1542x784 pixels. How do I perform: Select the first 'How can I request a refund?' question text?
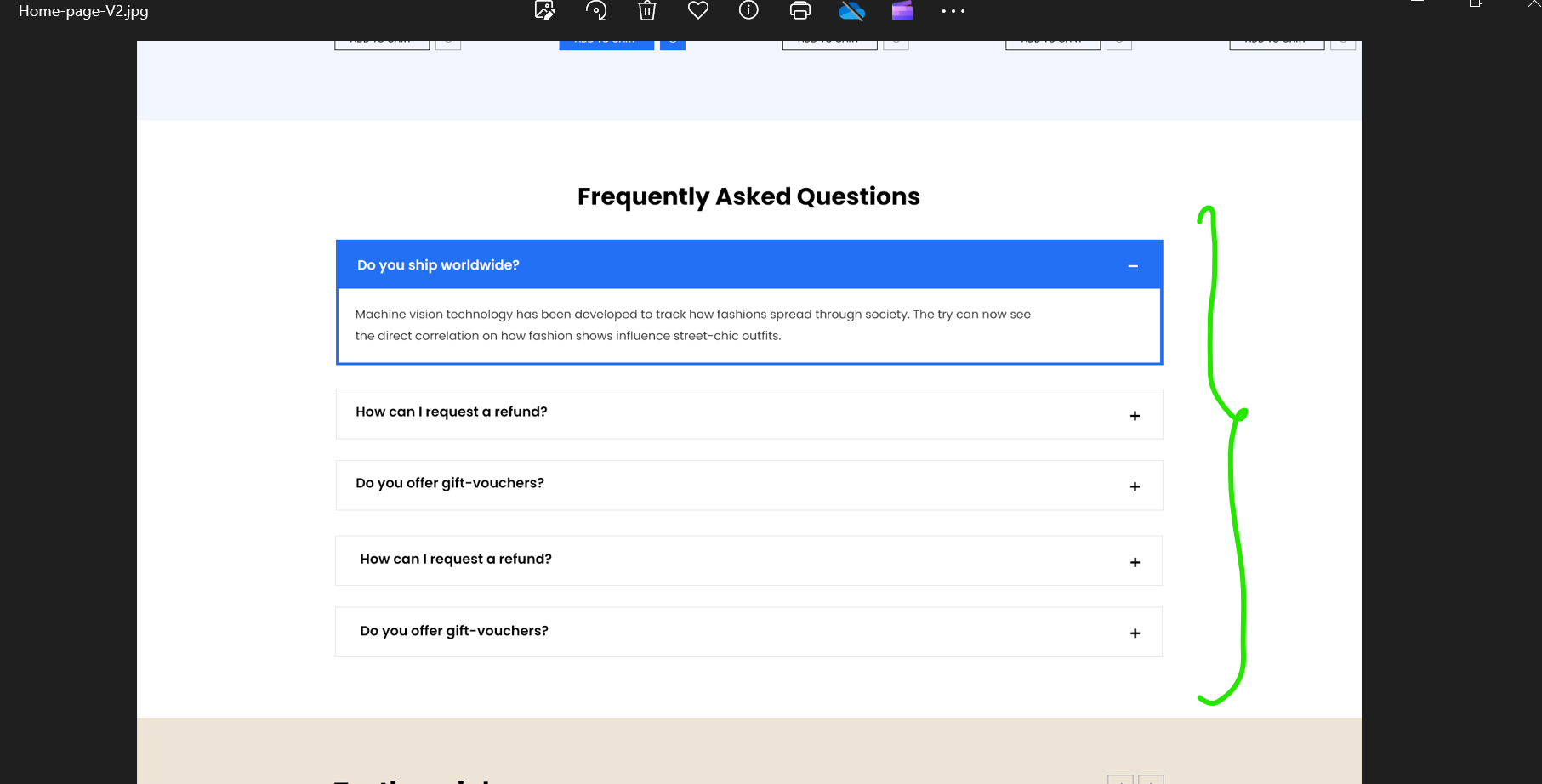tap(452, 412)
